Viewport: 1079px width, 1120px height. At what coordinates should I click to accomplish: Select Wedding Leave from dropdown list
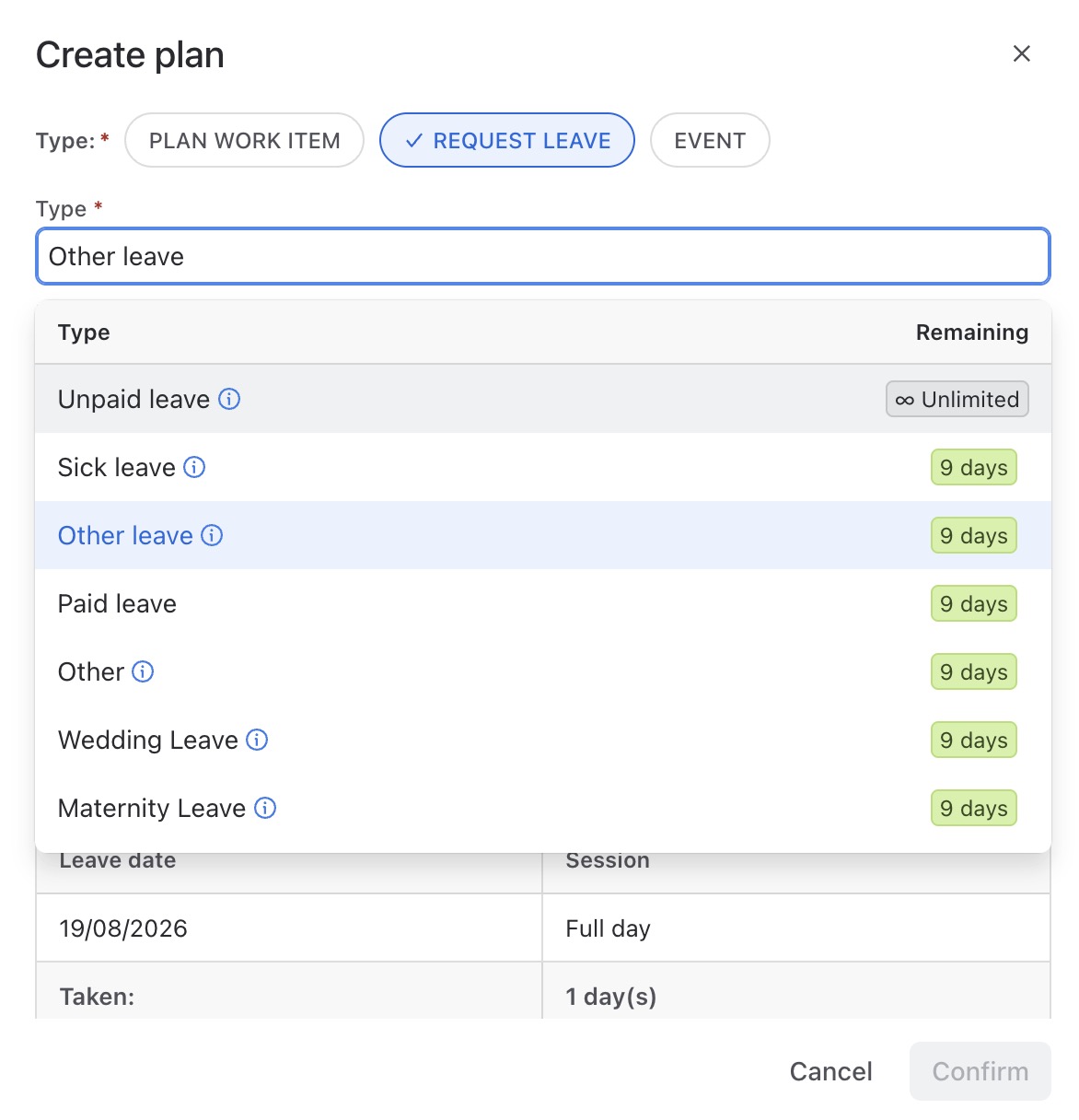coord(543,740)
